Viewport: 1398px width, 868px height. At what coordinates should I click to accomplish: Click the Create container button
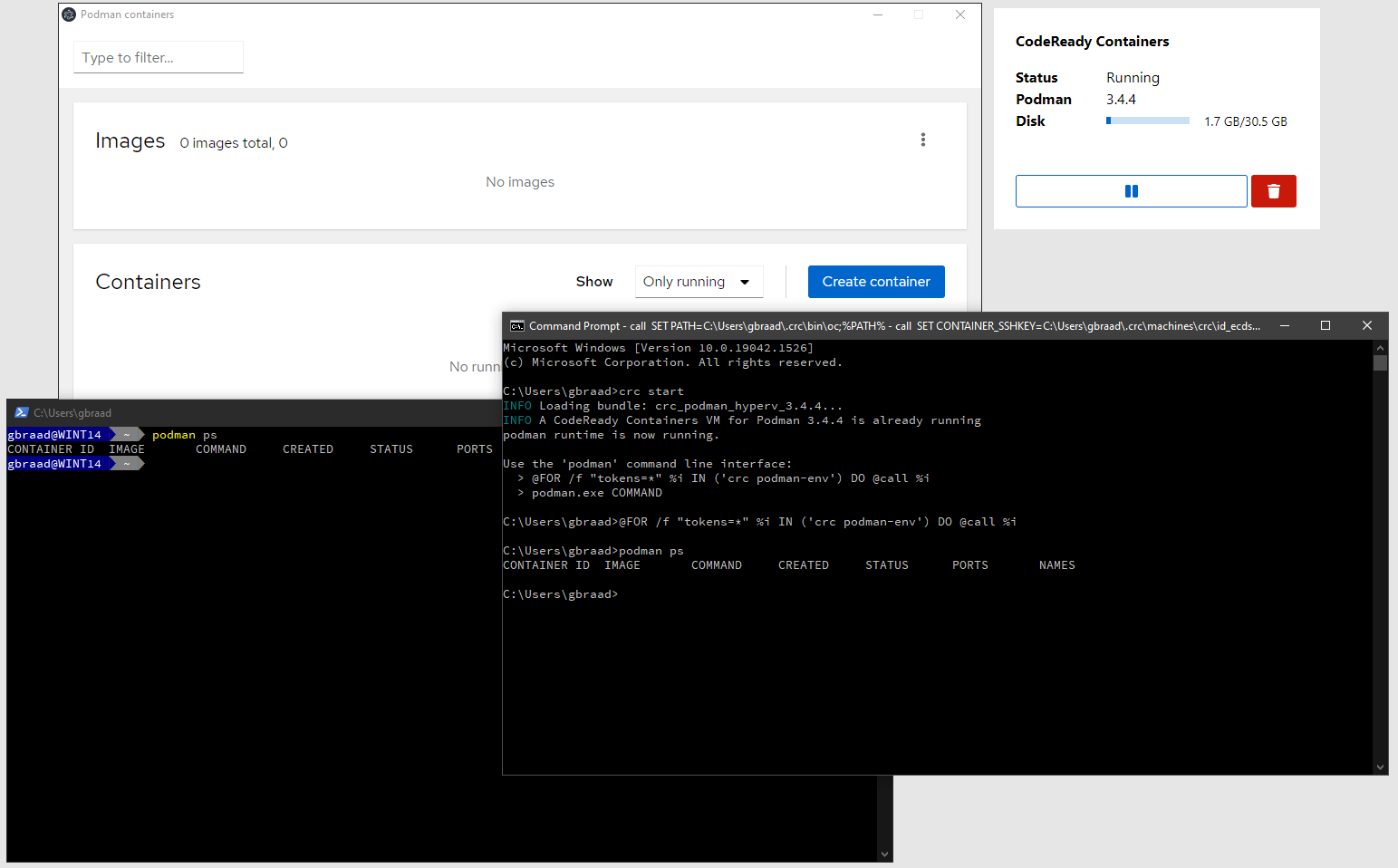click(876, 282)
